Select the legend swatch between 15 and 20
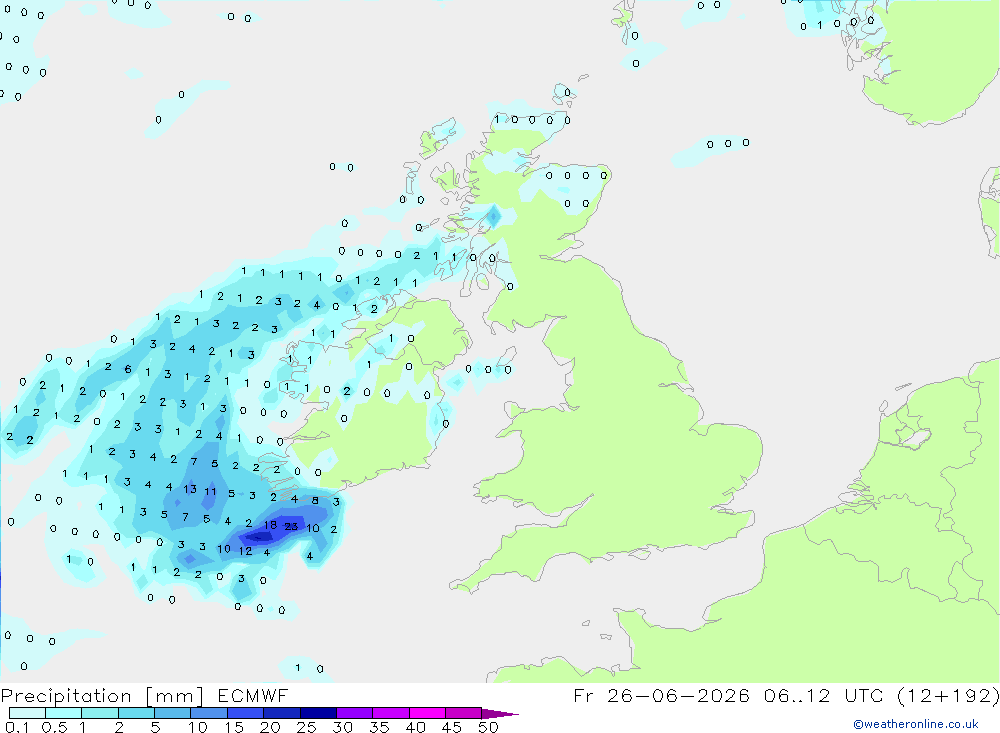This screenshot has width=1000, height=733. [245, 713]
